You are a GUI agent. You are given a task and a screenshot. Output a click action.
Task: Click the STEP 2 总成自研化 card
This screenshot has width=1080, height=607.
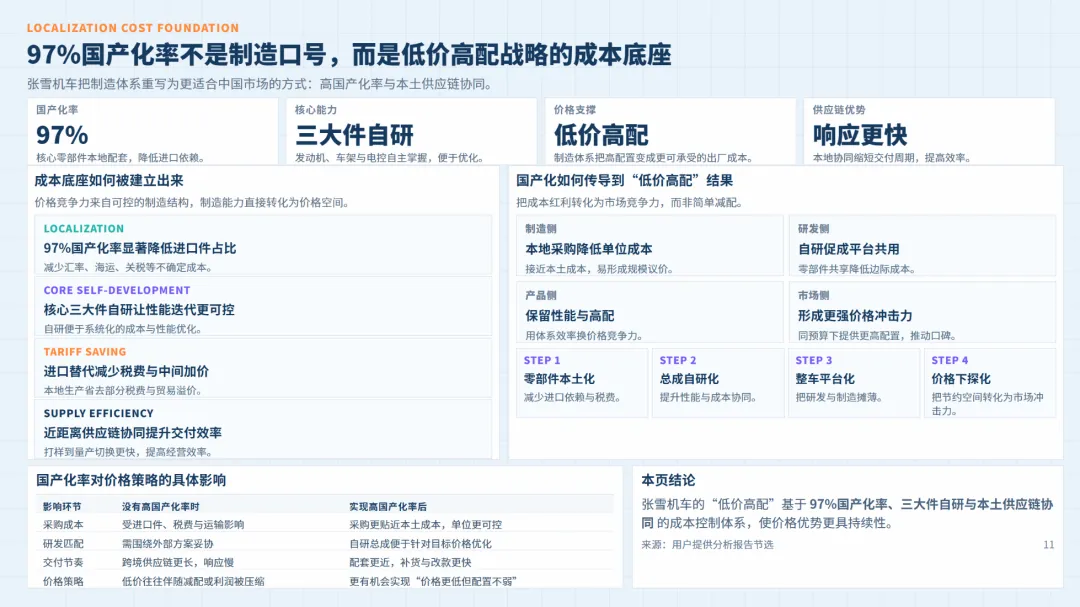tap(716, 382)
